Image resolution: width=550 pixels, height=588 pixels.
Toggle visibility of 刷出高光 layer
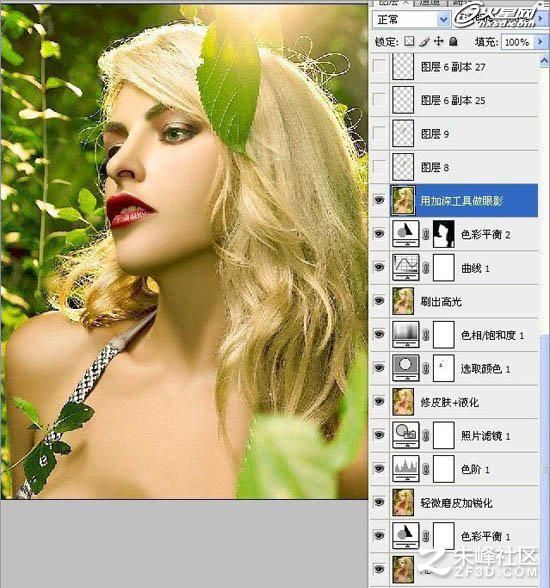(379, 301)
